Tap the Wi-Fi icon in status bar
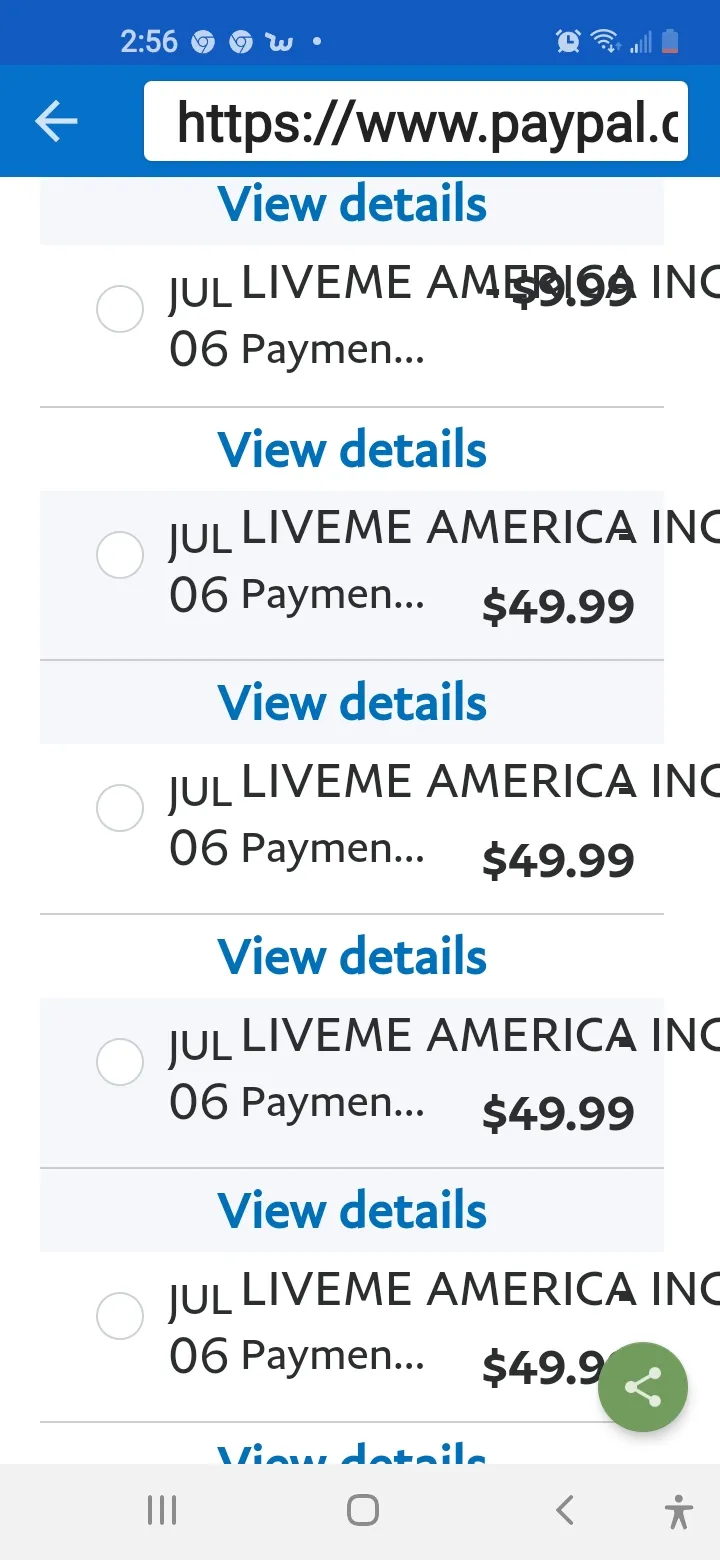The height and width of the screenshot is (1560, 720). pos(604,41)
